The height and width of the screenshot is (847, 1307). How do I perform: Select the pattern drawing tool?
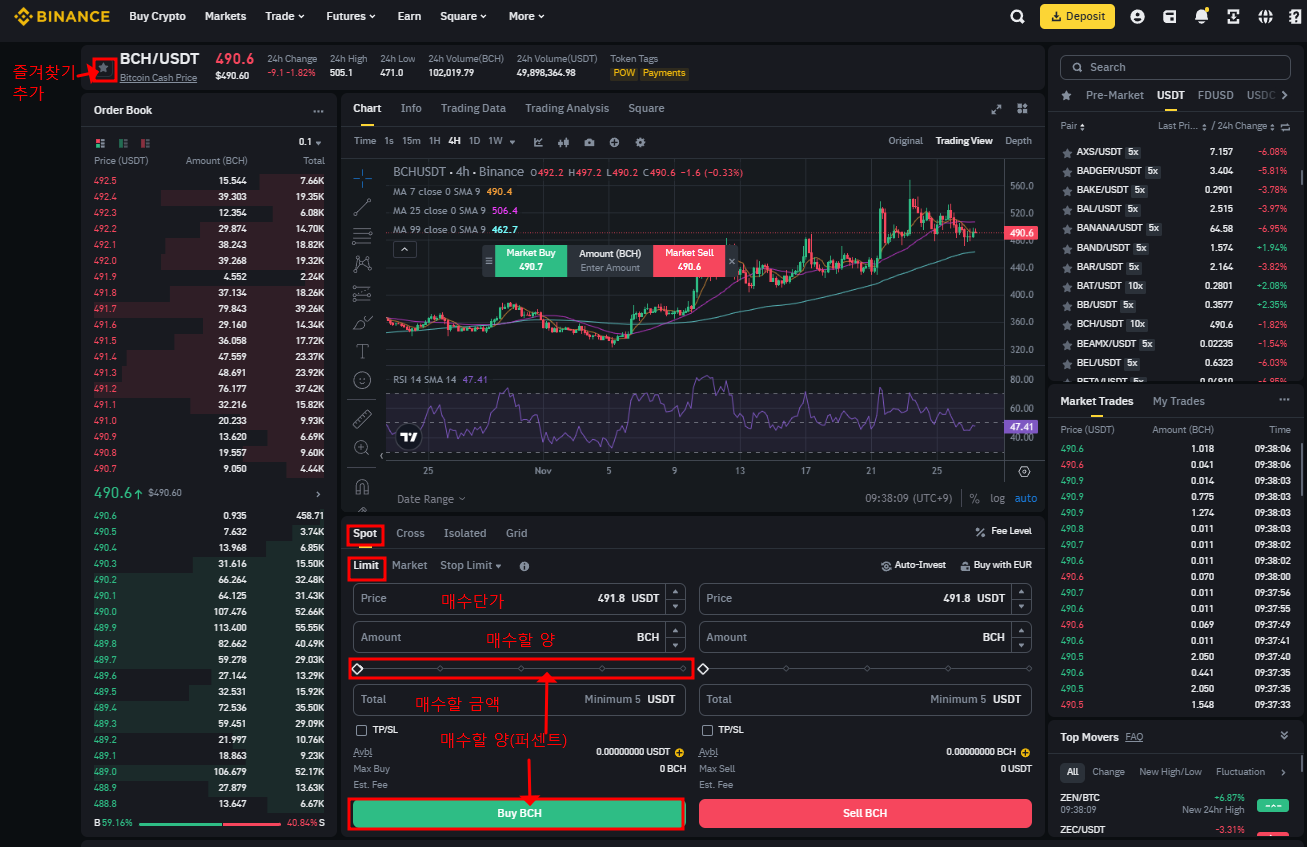pos(362,264)
